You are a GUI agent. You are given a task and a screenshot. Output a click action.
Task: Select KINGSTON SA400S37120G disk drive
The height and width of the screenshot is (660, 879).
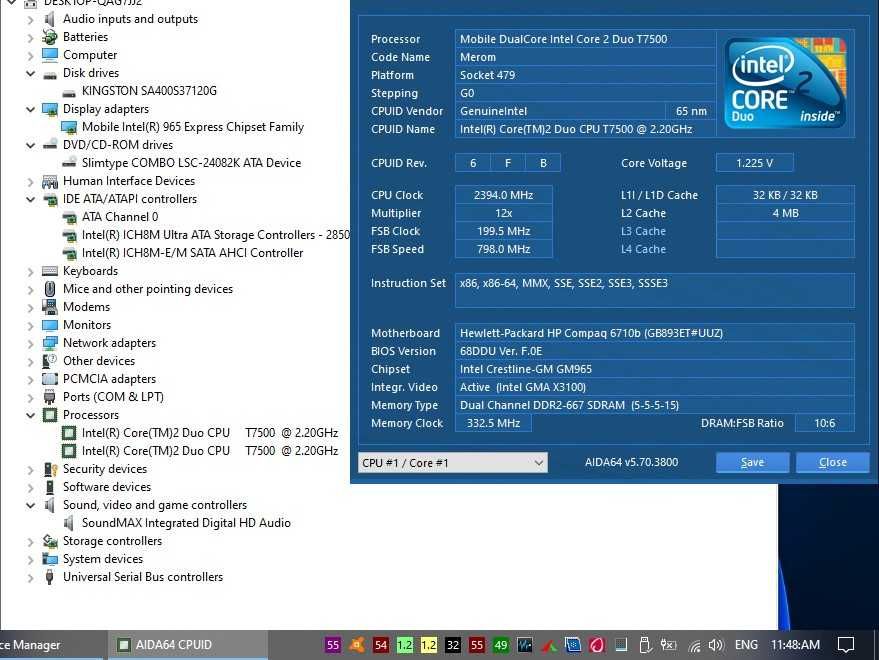tap(149, 91)
